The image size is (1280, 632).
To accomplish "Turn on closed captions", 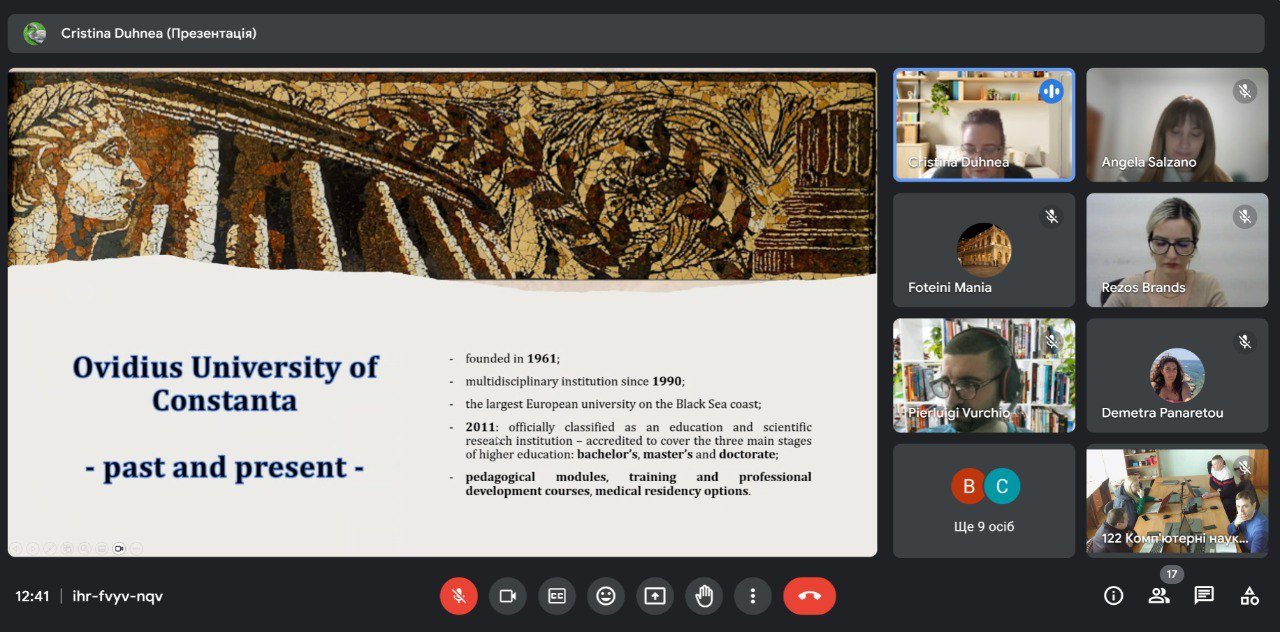I will (557, 596).
